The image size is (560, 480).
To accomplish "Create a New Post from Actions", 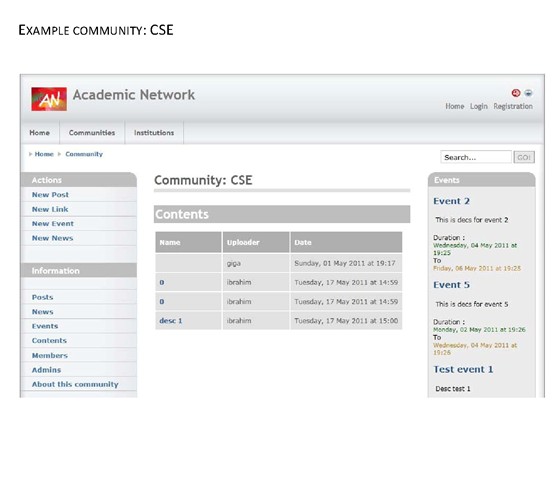I will (50, 195).
